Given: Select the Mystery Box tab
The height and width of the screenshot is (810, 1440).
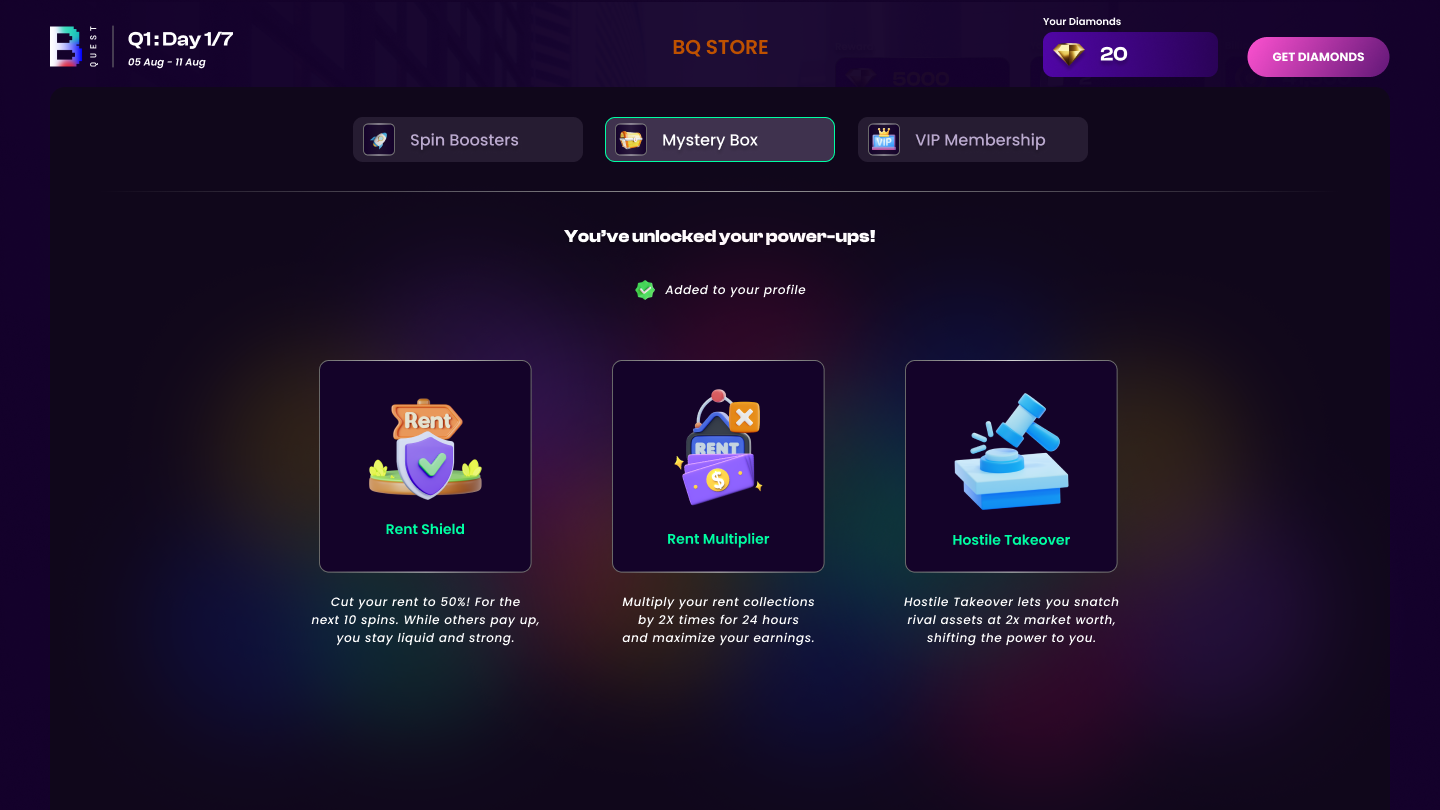Looking at the screenshot, I should pos(720,140).
